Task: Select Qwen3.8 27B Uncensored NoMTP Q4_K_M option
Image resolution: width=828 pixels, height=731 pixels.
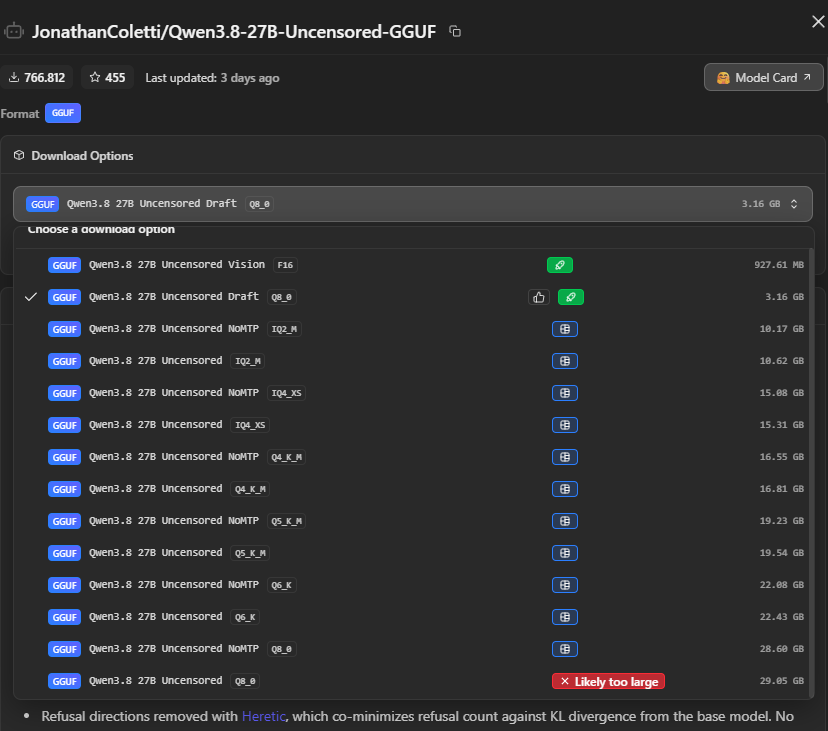Action: point(415,457)
